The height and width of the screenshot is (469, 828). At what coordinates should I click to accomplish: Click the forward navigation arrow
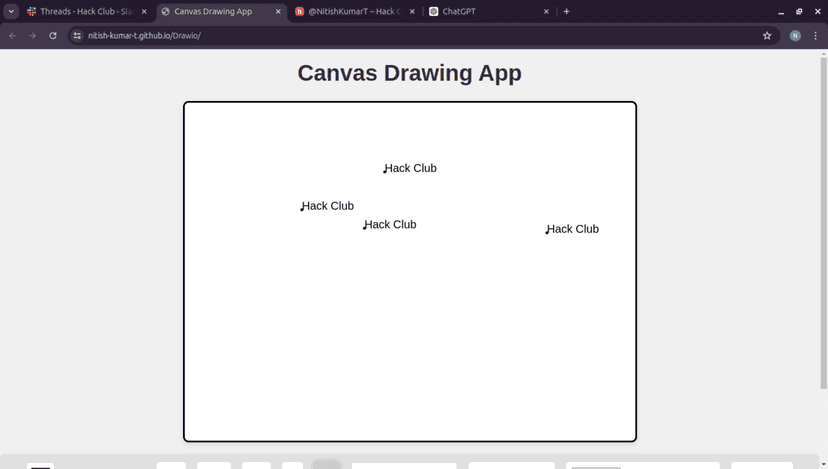[x=33, y=35]
